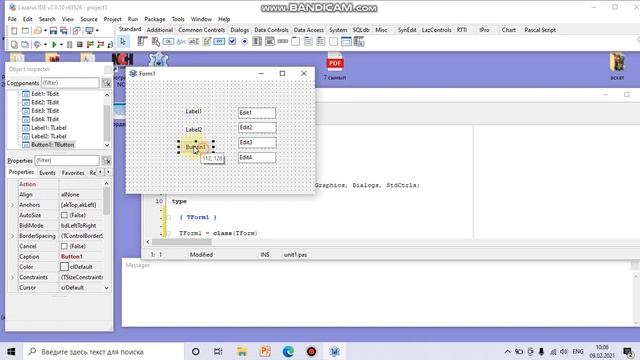Pick the TScrollBar component from the palette
The image size is (640, 360).
(x=282, y=41)
